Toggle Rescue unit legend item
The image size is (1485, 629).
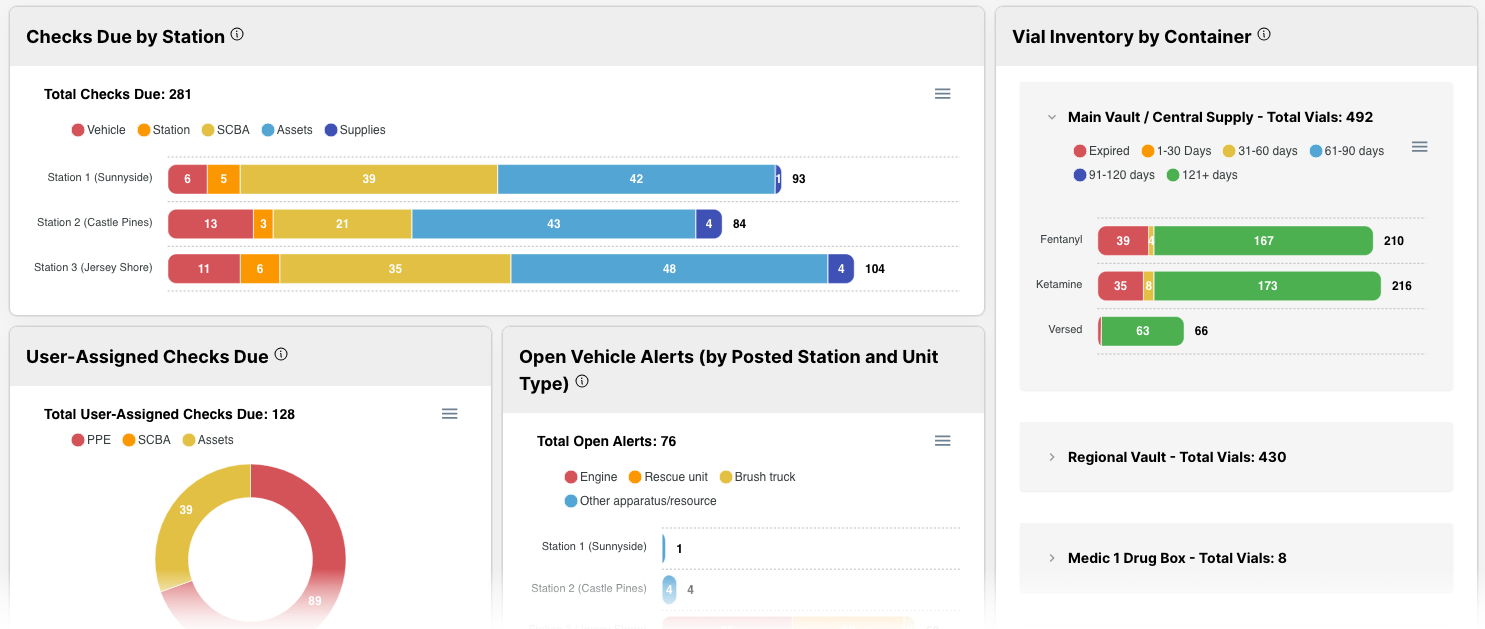click(668, 477)
